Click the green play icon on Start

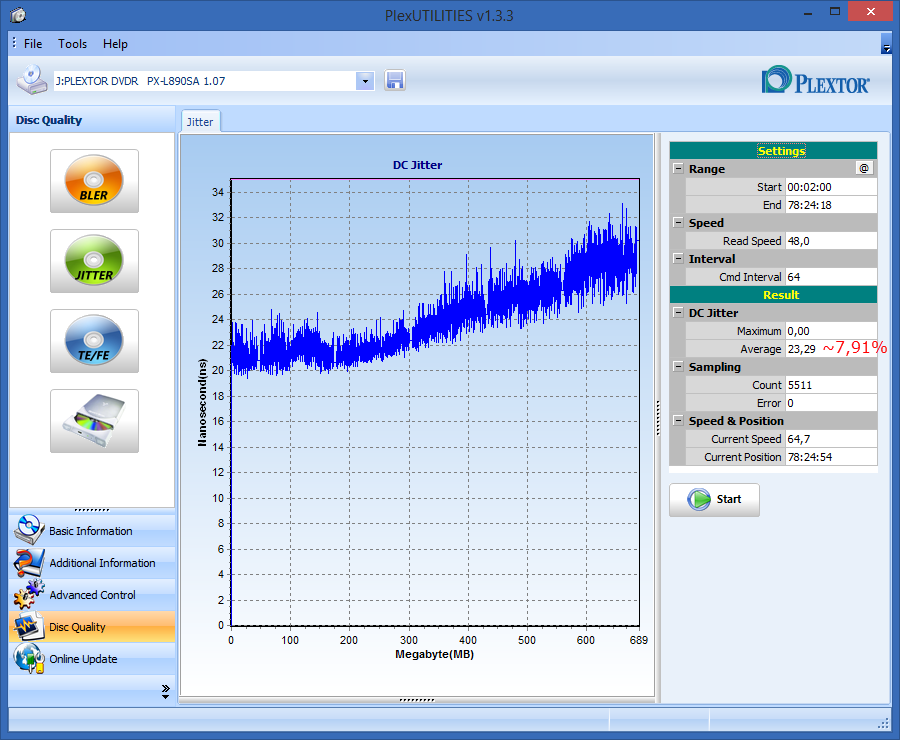coord(699,499)
